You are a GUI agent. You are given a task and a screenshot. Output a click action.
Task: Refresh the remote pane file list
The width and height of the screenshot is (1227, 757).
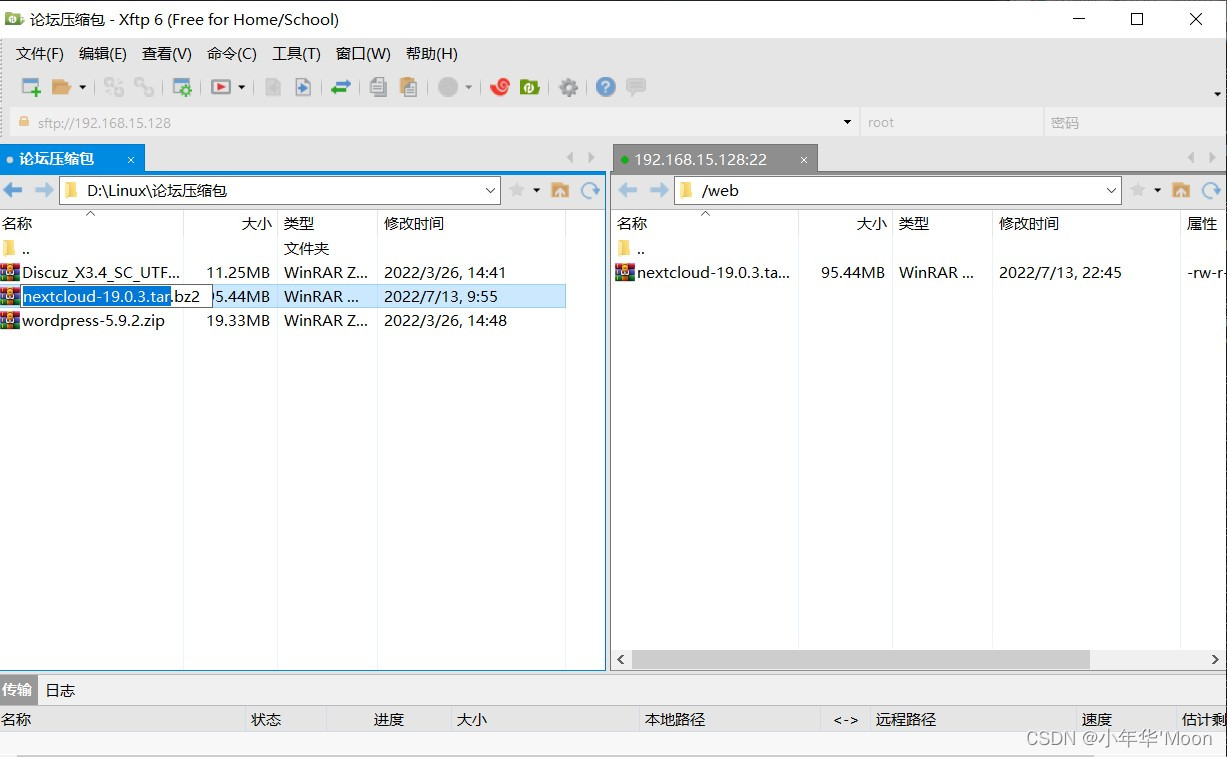[x=1211, y=190]
